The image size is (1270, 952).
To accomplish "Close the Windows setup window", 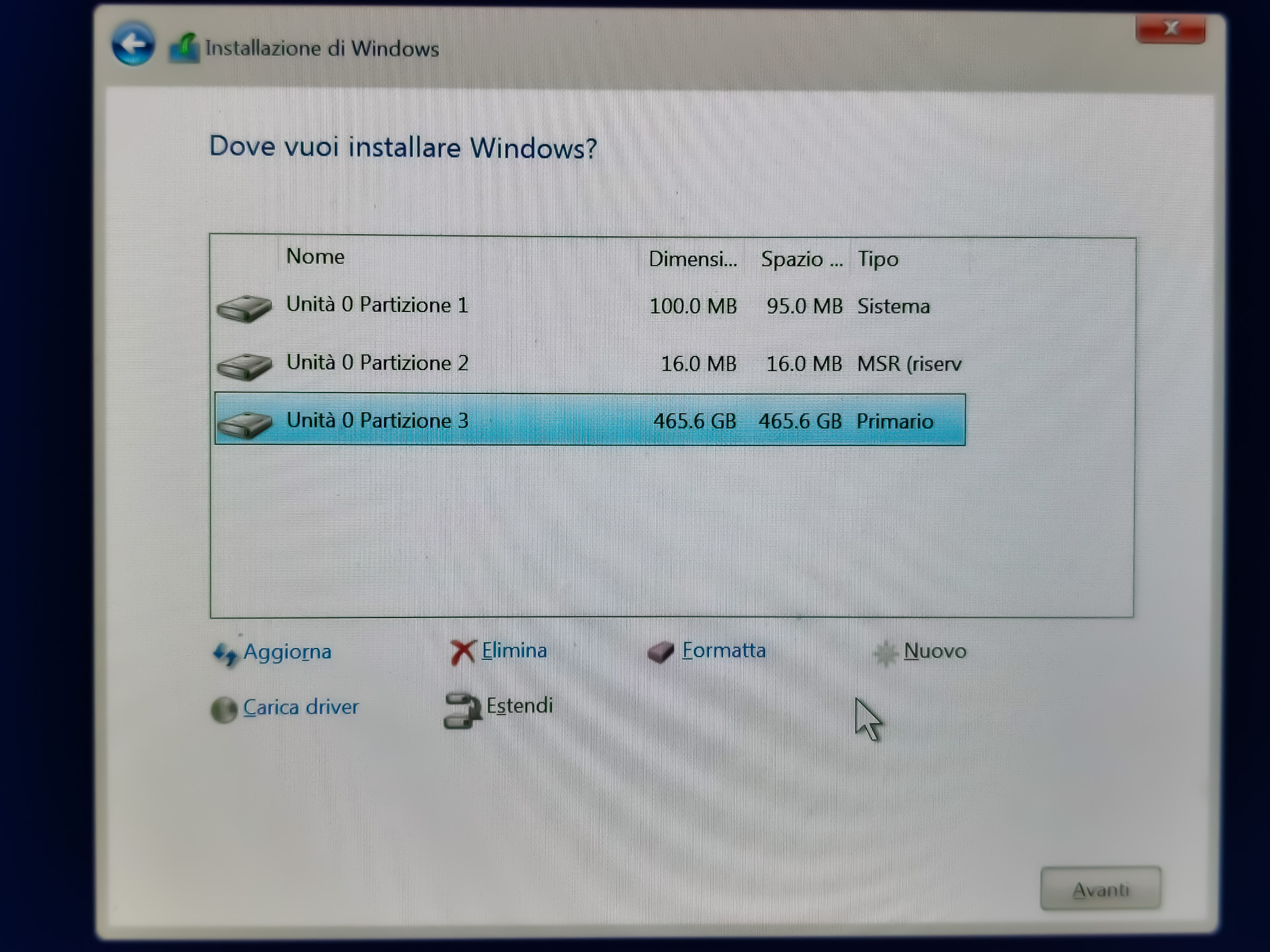I will point(1171,28).
